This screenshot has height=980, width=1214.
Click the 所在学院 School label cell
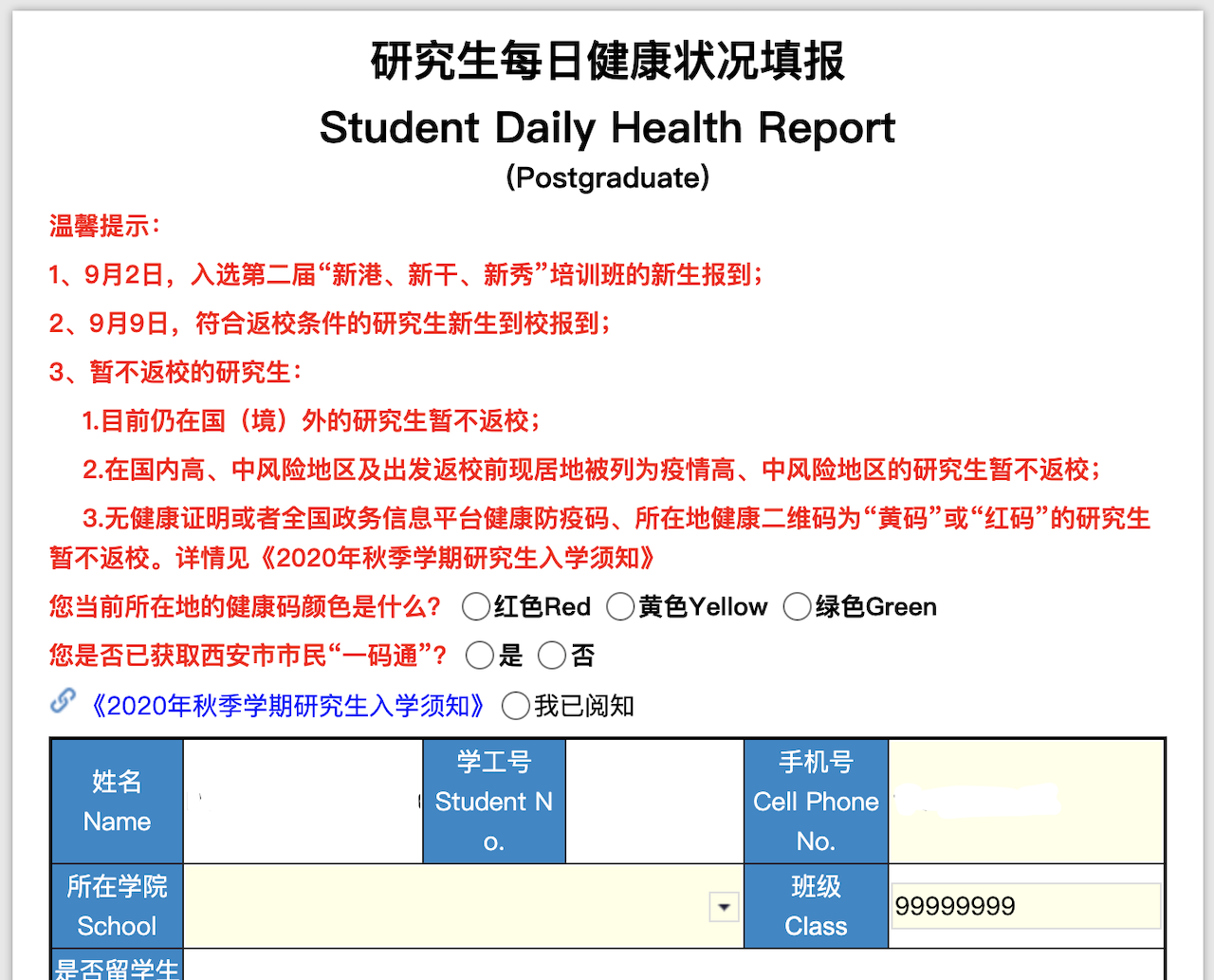(117, 906)
